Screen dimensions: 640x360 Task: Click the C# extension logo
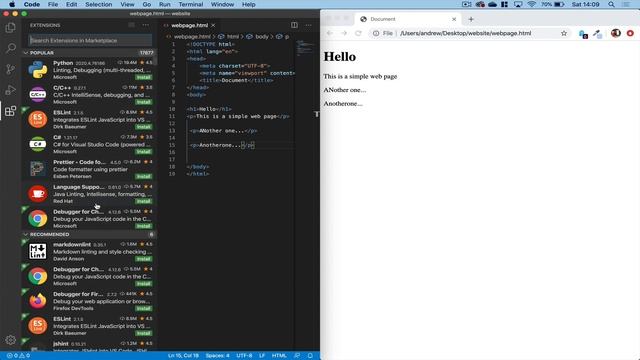click(38, 144)
